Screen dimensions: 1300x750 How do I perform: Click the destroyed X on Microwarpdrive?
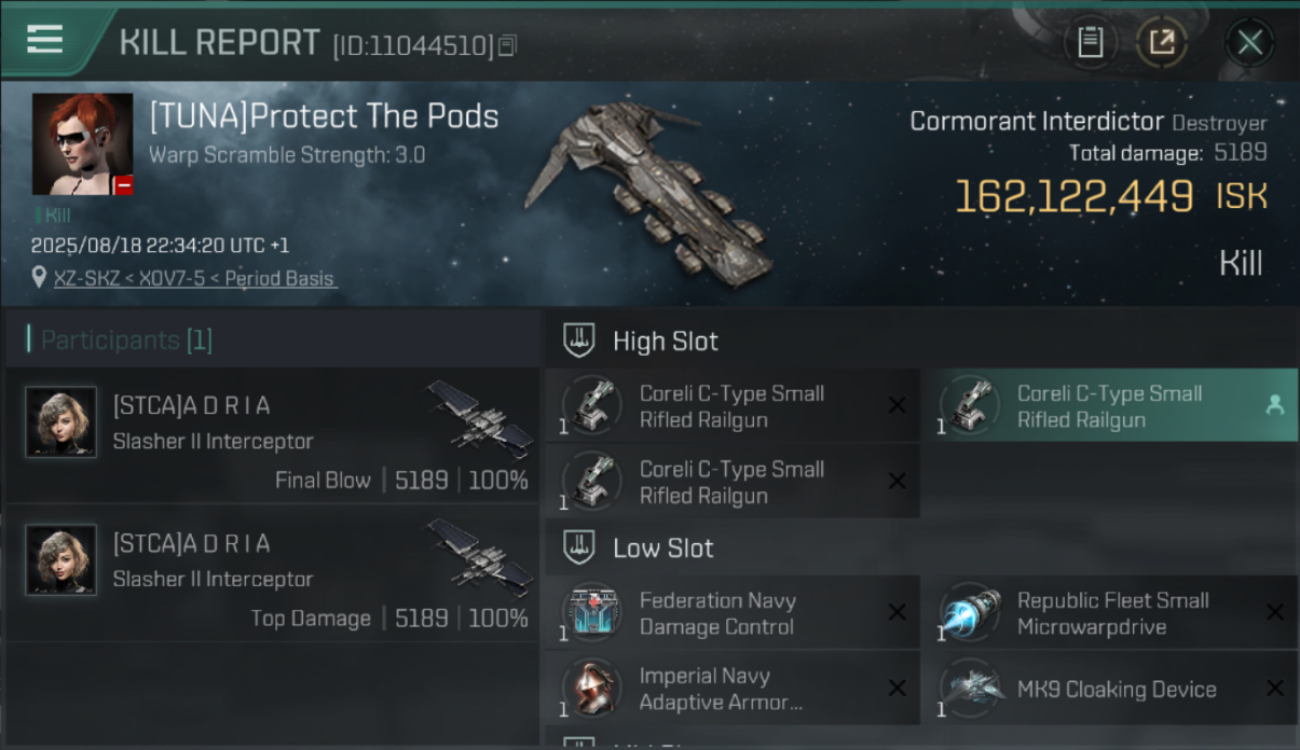click(x=1275, y=612)
